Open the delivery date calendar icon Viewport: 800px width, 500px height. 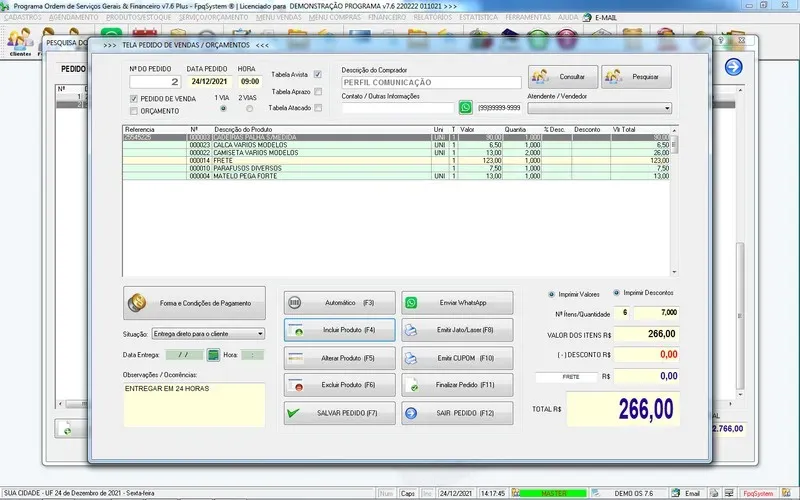pyautogui.click(x=213, y=355)
